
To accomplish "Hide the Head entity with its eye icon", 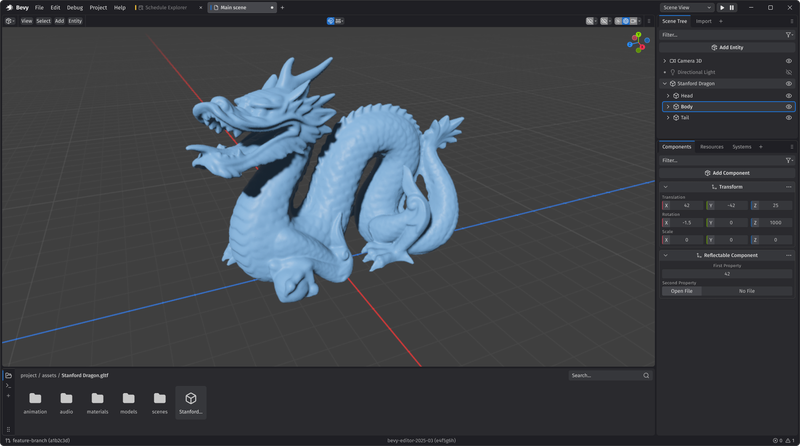I will point(789,95).
